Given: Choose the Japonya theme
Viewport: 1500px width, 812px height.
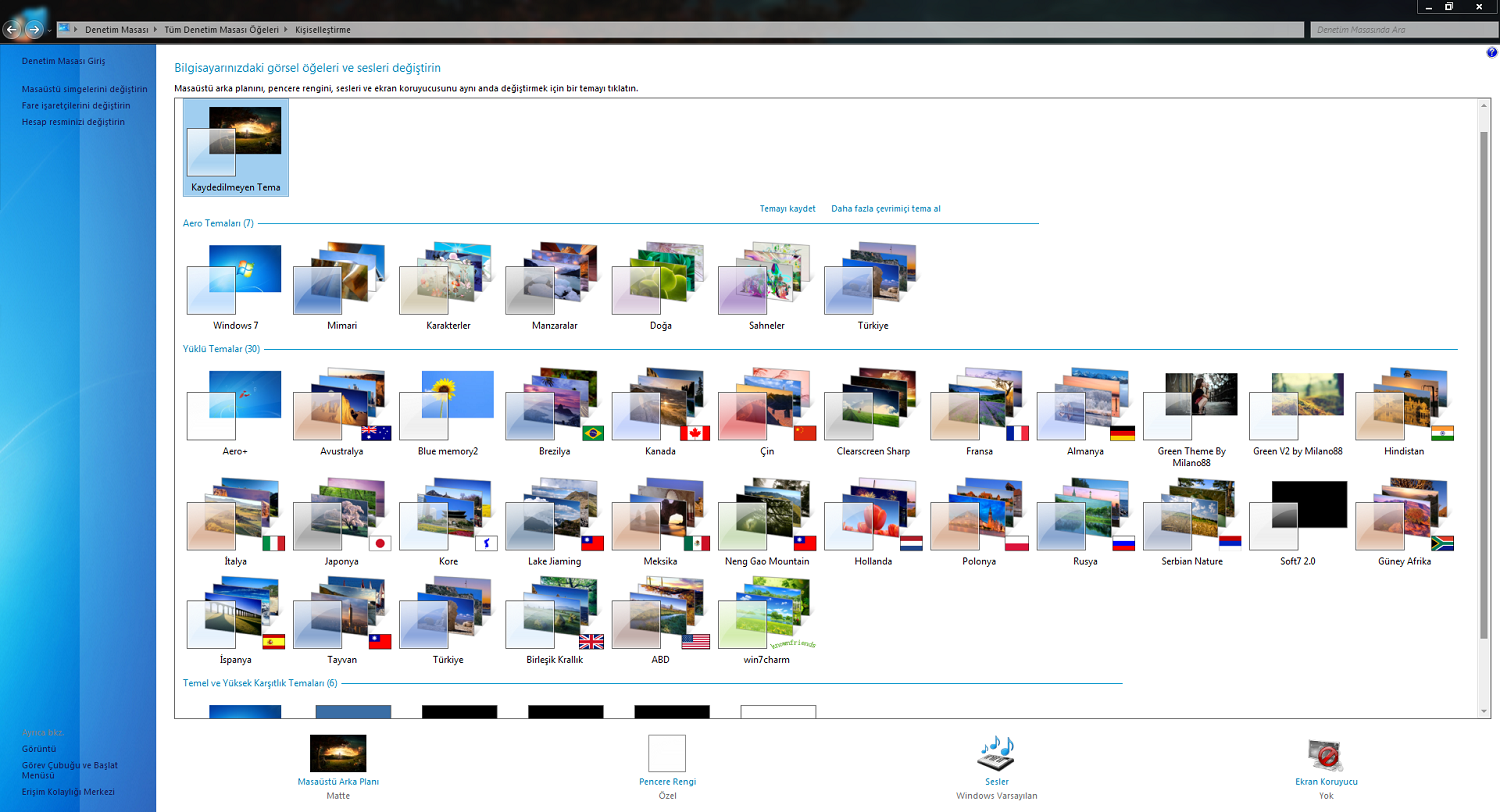Looking at the screenshot, I should [x=341, y=523].
